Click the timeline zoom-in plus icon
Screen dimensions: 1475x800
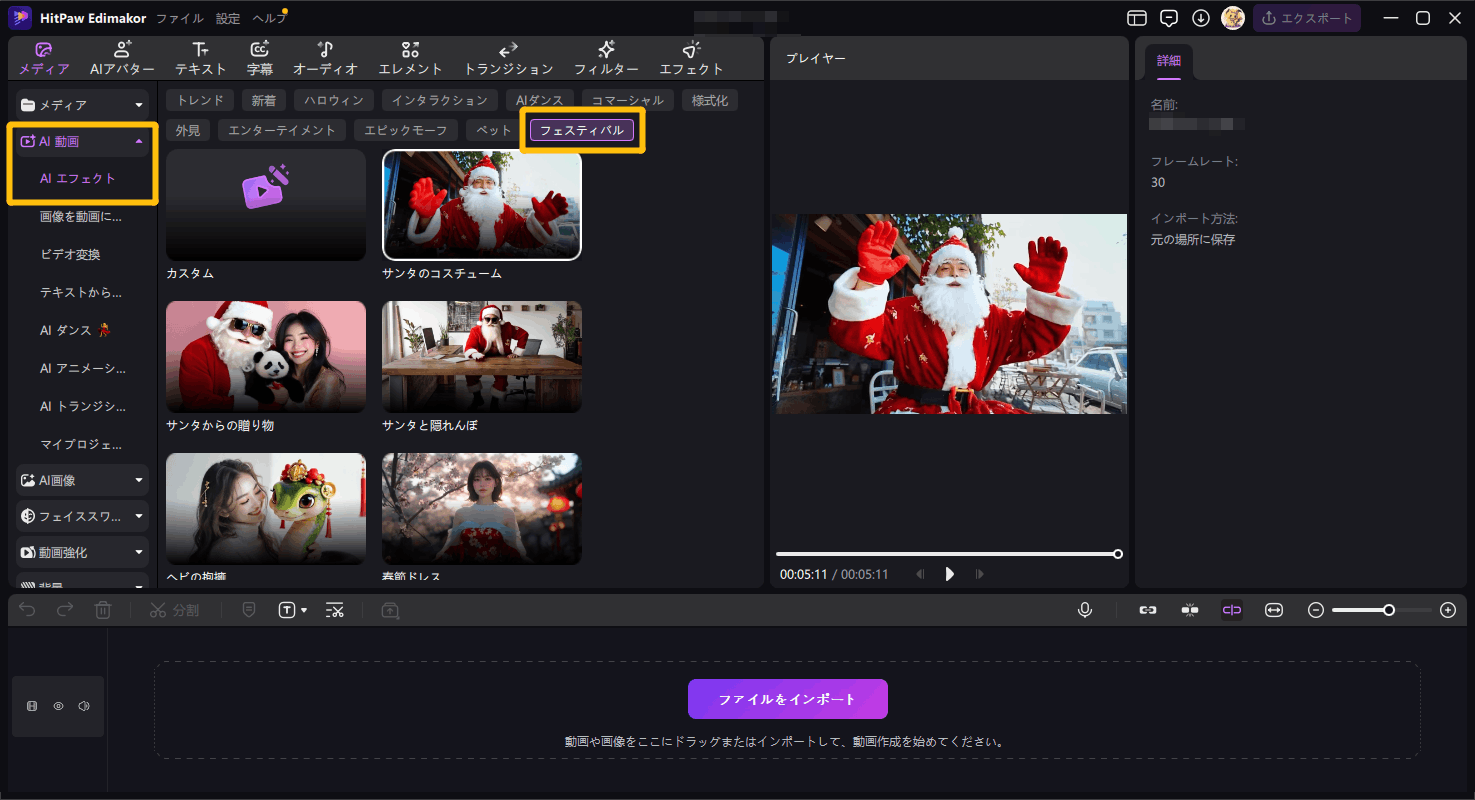coord(1448,610)
